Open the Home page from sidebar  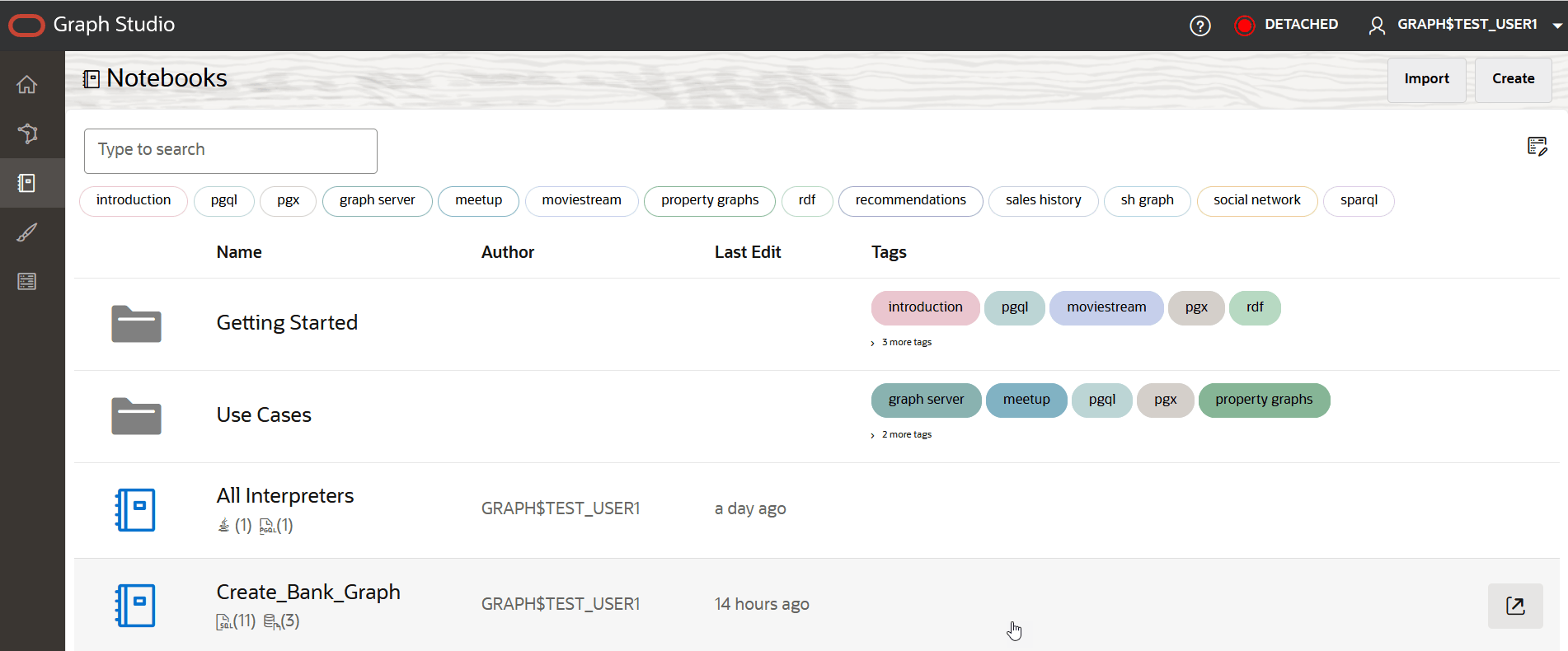pos(27,84)
